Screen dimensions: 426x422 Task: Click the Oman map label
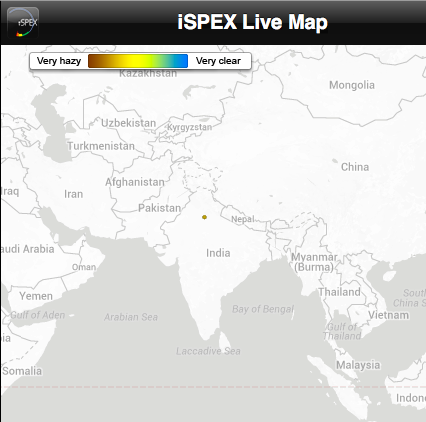84,267
